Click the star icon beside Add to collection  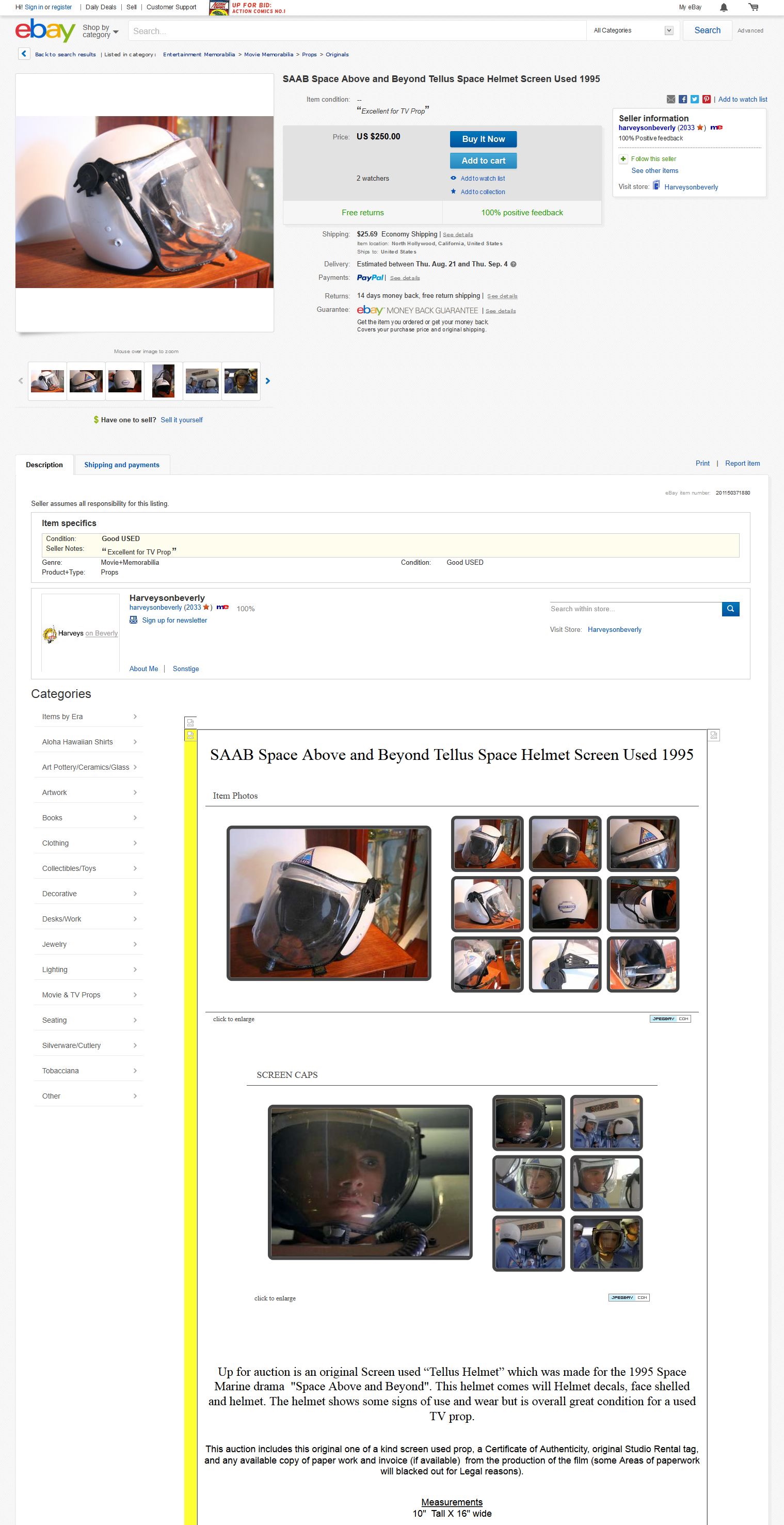pyautogui.click(x=454, y=191)
